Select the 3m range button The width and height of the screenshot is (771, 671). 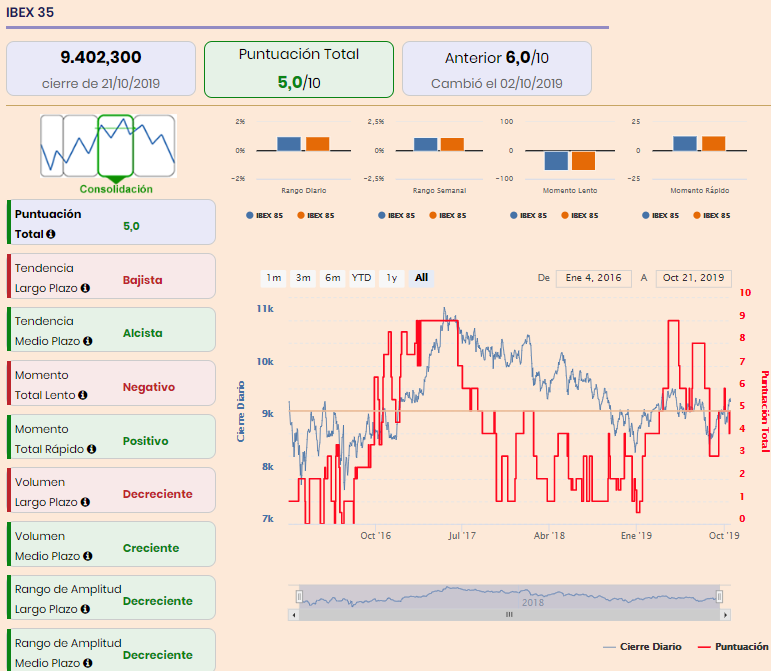[x=303, y=278]
